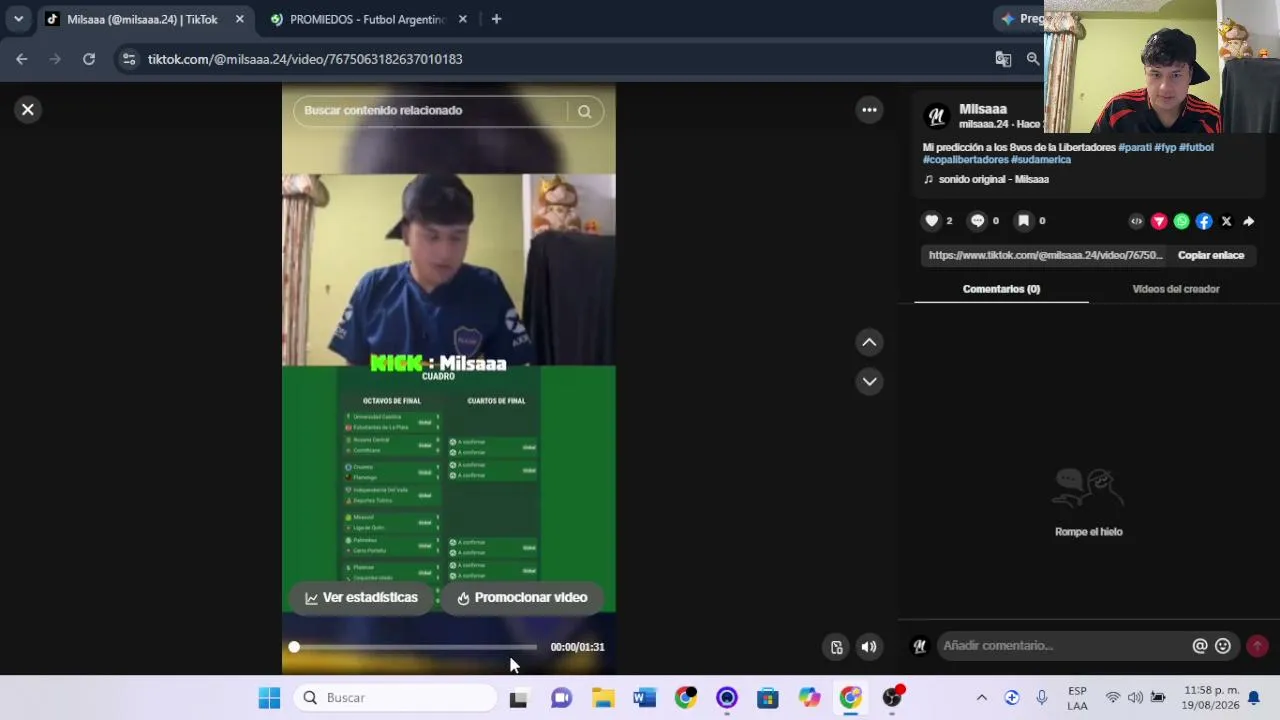
Task: Open the three-dot more options menu
Action: click(x=870, y=110)
